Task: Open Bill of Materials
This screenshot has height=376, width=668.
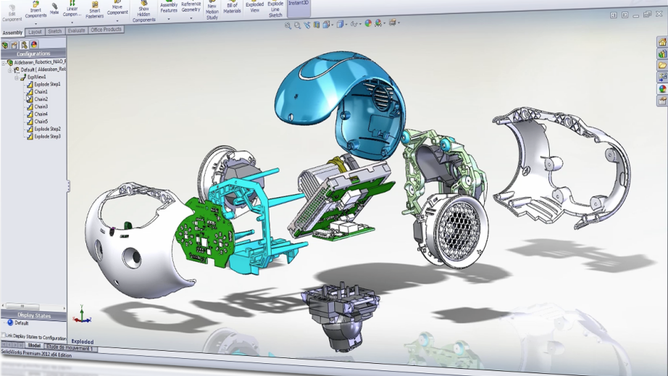Action: point(232,7)
